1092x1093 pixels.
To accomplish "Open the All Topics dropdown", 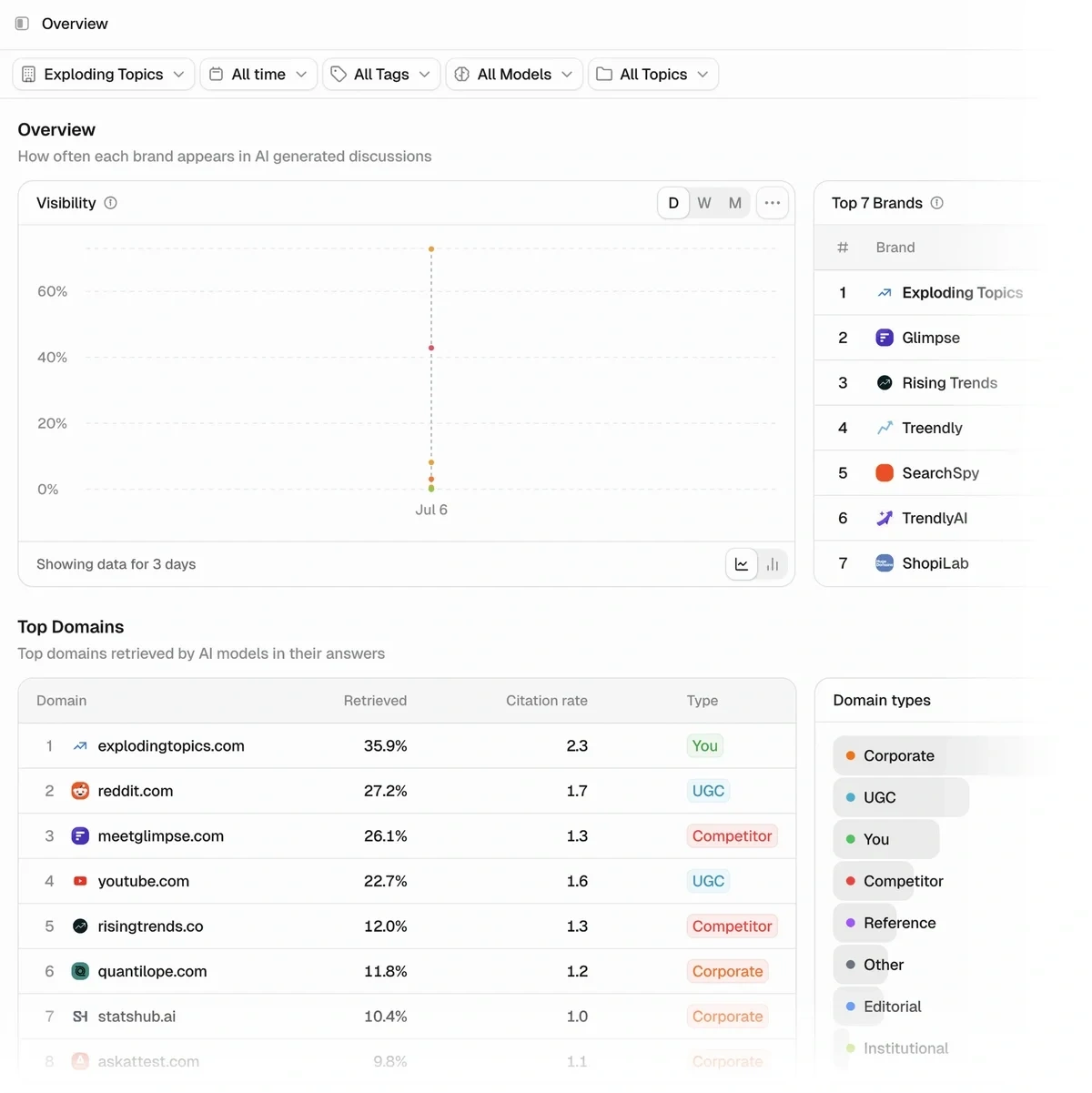I will click(x=653, y=75).
